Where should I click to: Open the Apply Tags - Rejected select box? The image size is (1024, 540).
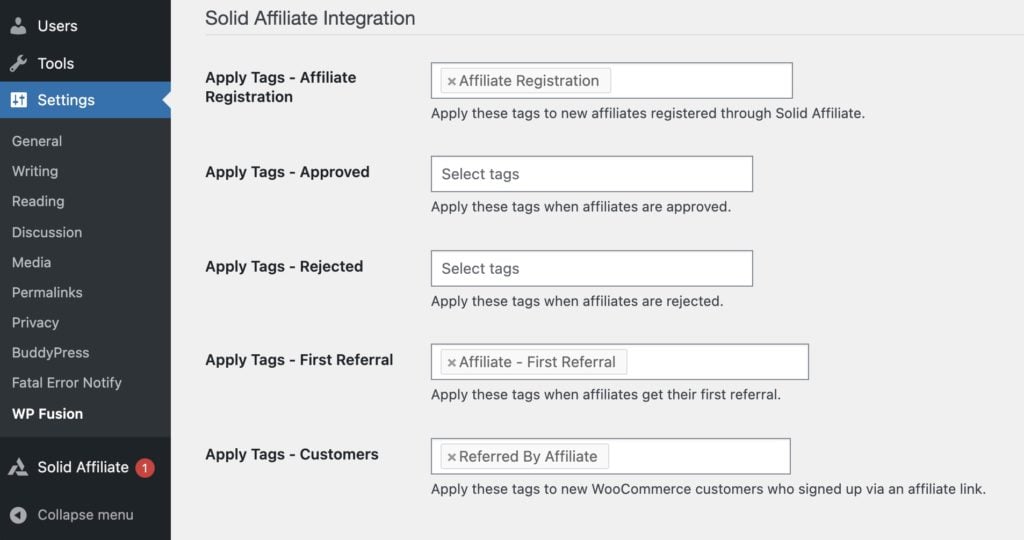(x=592, y=268)
